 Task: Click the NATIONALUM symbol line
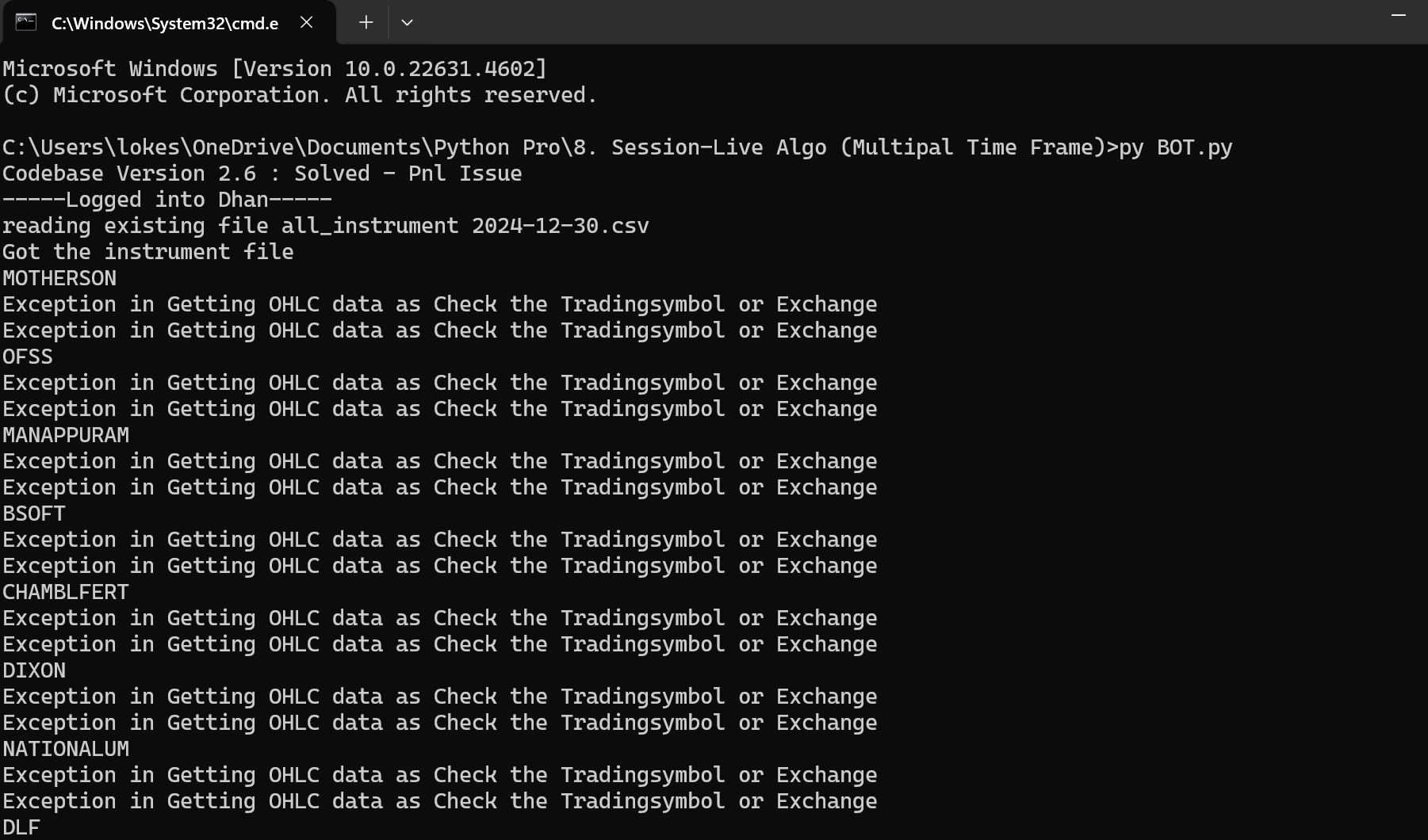click(66, 749)
